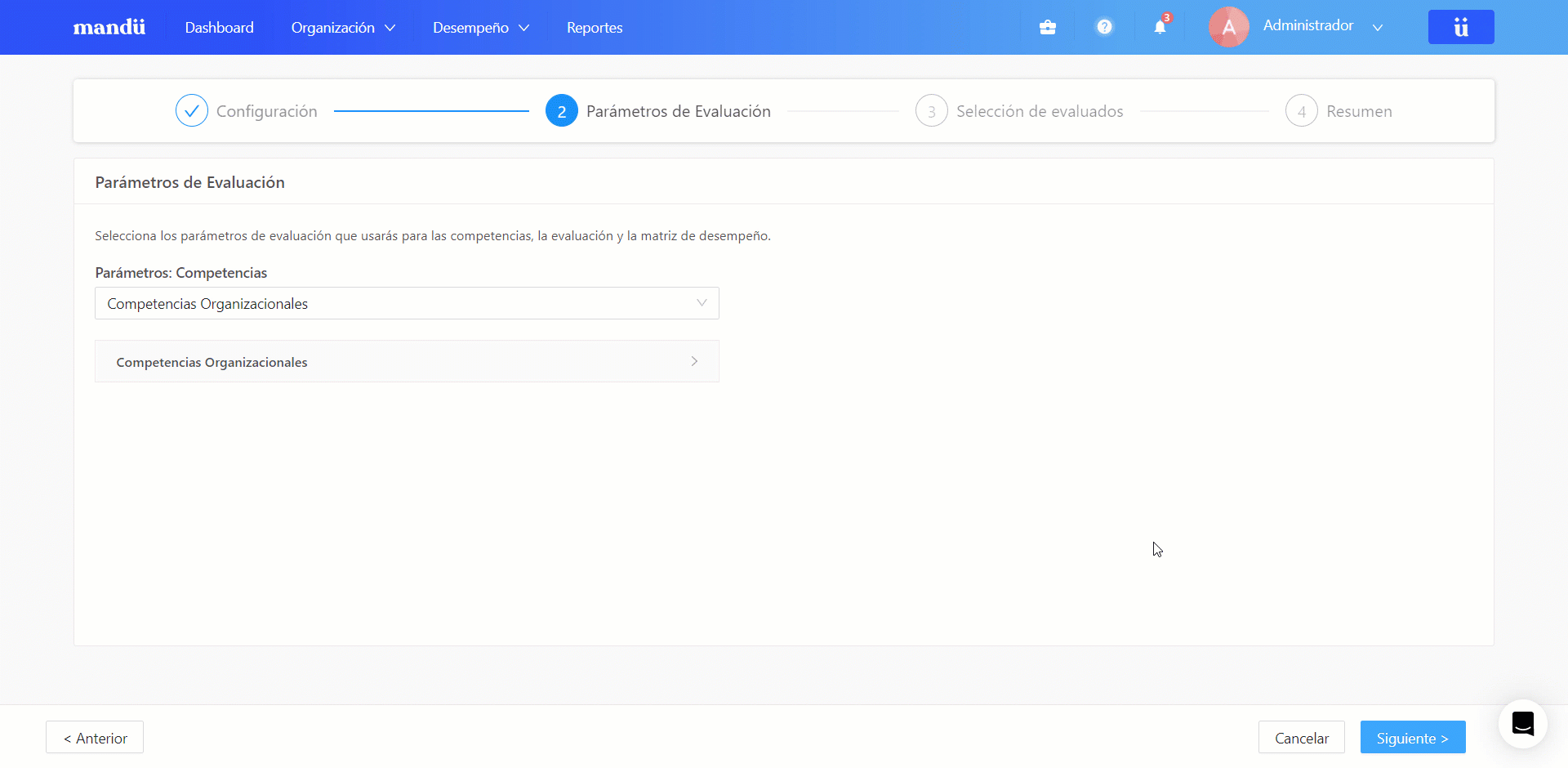
Task: Open the help question mark icon
Action: coord(1104,27)
